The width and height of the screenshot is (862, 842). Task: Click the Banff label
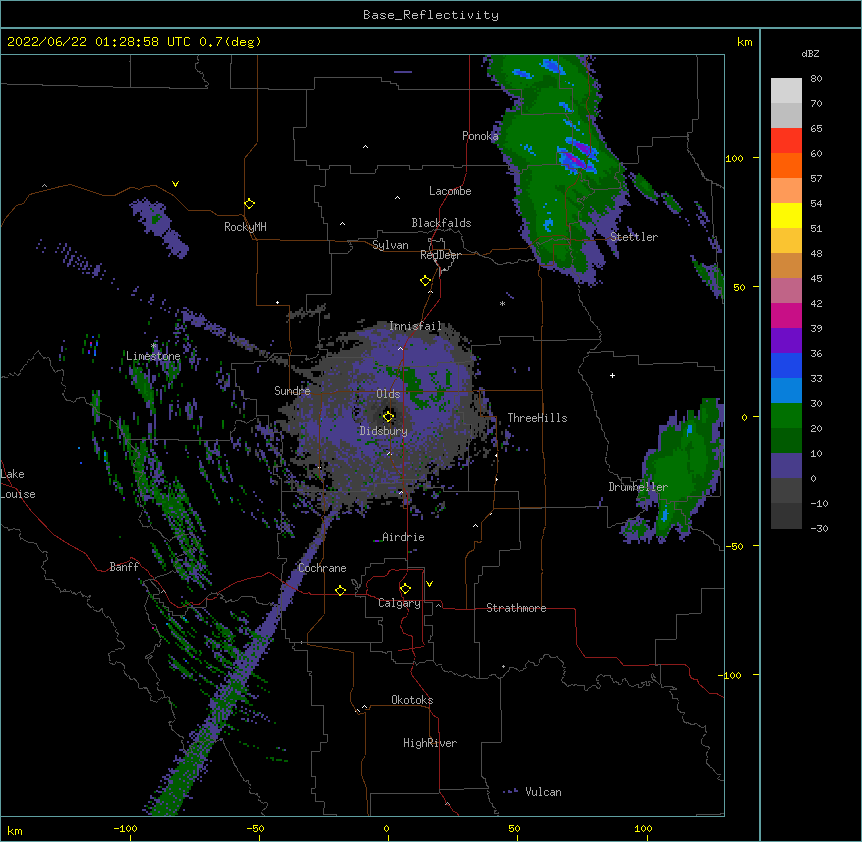[124, 567]
